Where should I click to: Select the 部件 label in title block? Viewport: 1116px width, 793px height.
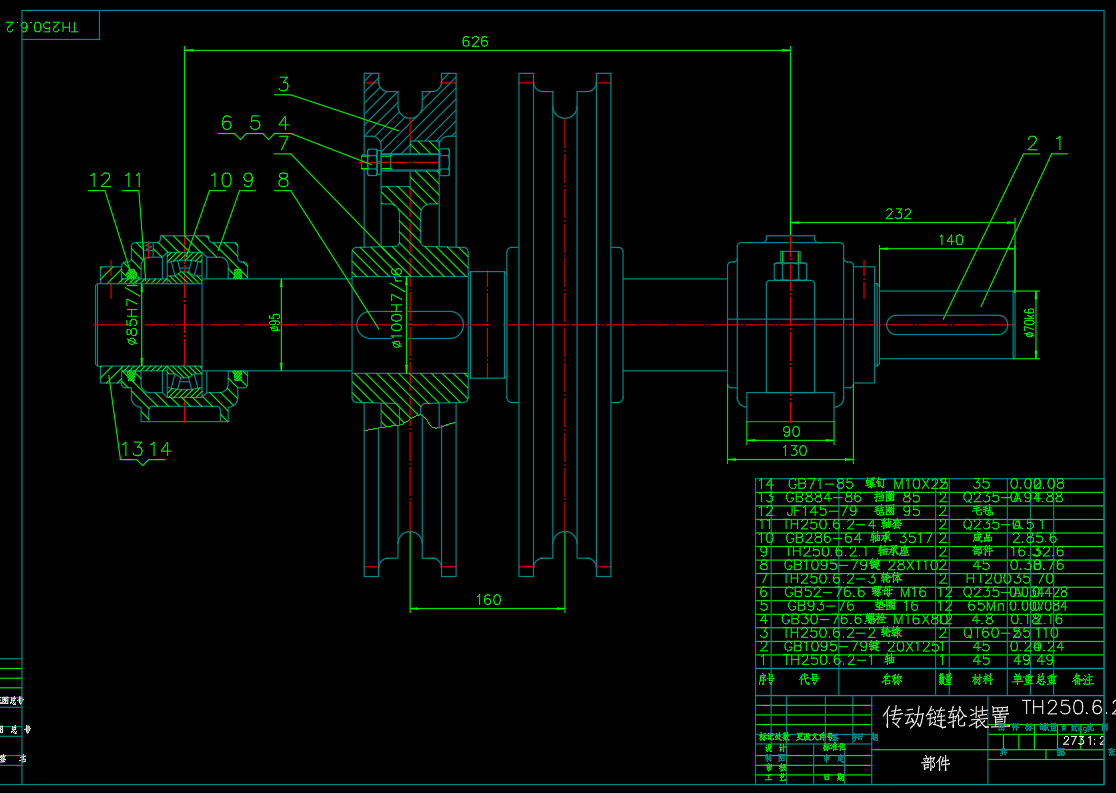(x=936, y=764)
